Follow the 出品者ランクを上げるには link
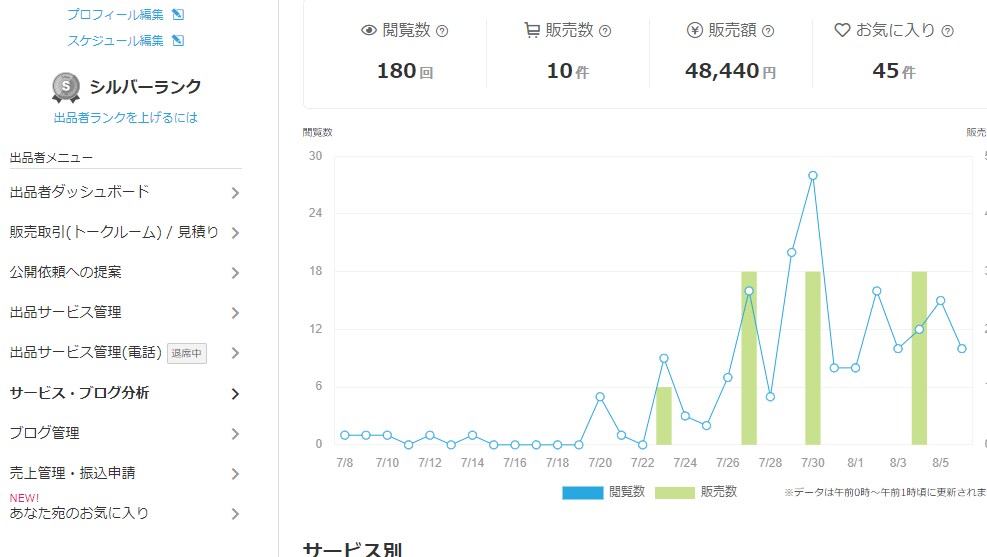Image resolution: width=987 pixels, height=557 pixels. point(126,117)
